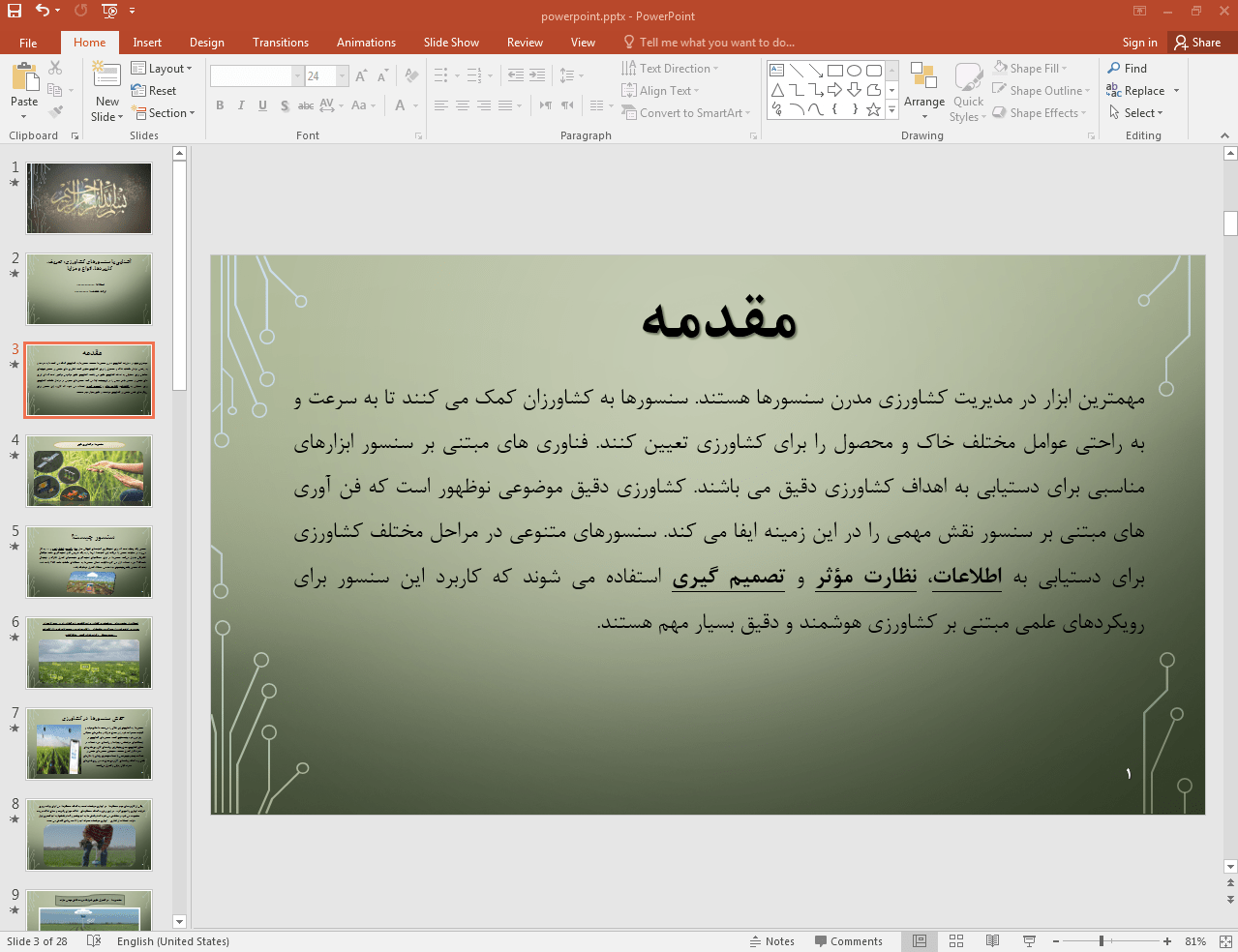Fit slide to current window

click(1225, 941)
